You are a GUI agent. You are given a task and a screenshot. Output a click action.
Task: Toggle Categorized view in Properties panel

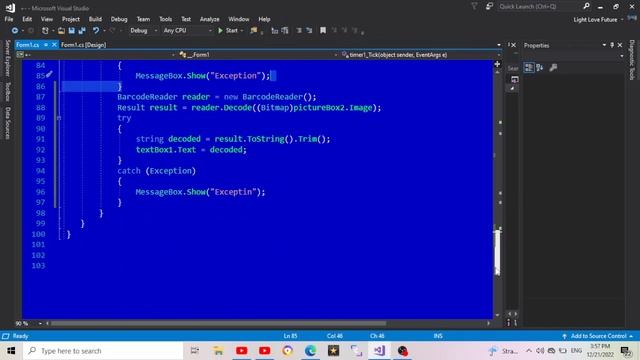(x=529, y=68)
